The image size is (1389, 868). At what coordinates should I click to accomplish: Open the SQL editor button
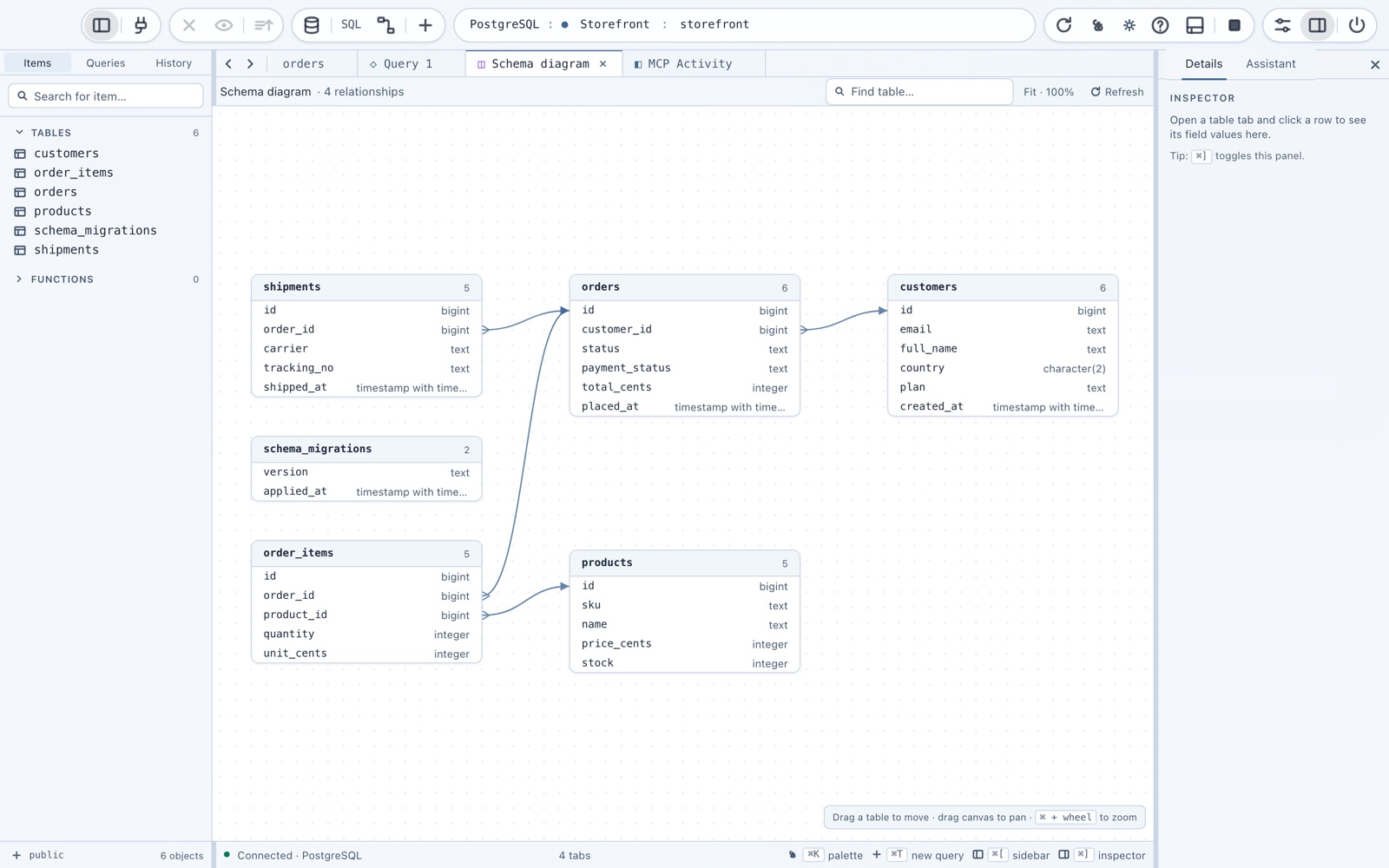click(351, 24)
